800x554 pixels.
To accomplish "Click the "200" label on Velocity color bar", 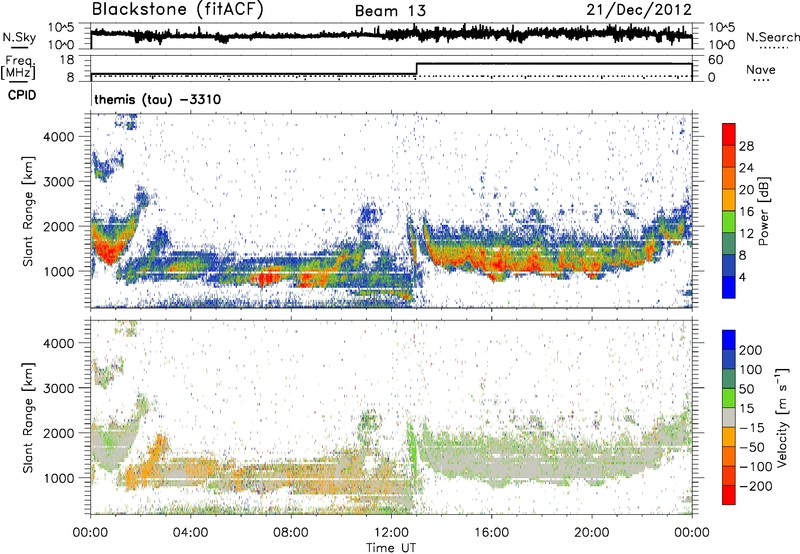I will (751, 350).
